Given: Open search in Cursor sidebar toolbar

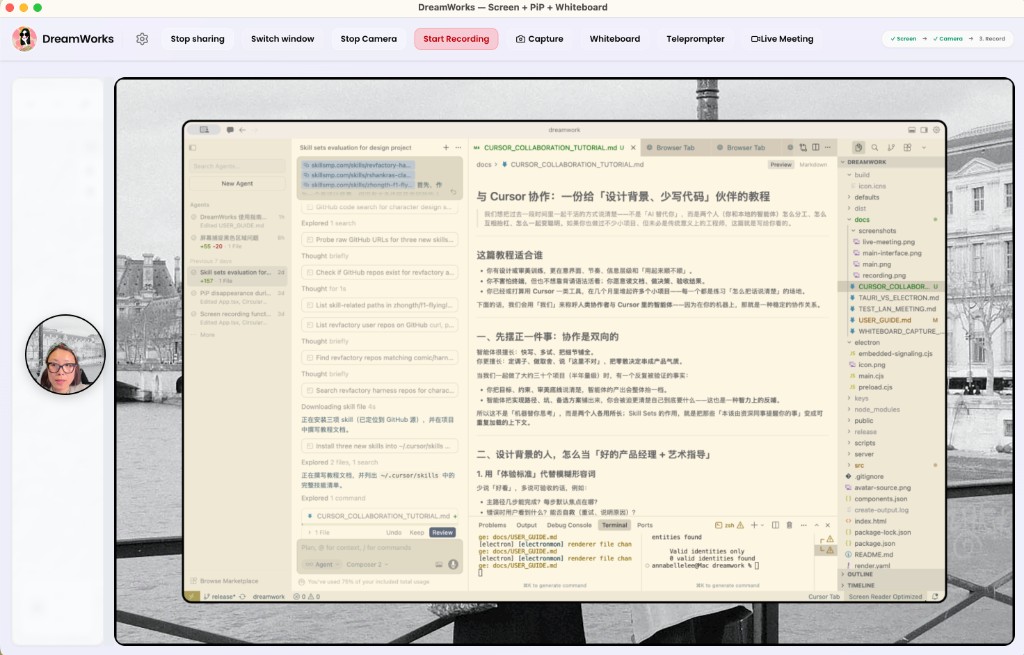Looking at the screenshot, I should (874, 148).
